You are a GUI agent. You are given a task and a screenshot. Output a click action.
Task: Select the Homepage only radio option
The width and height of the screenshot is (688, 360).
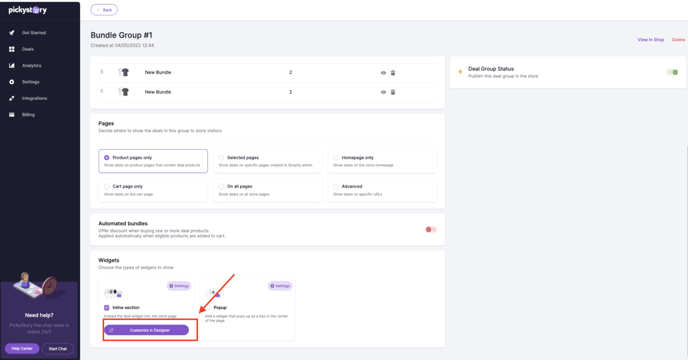[336, 158]
